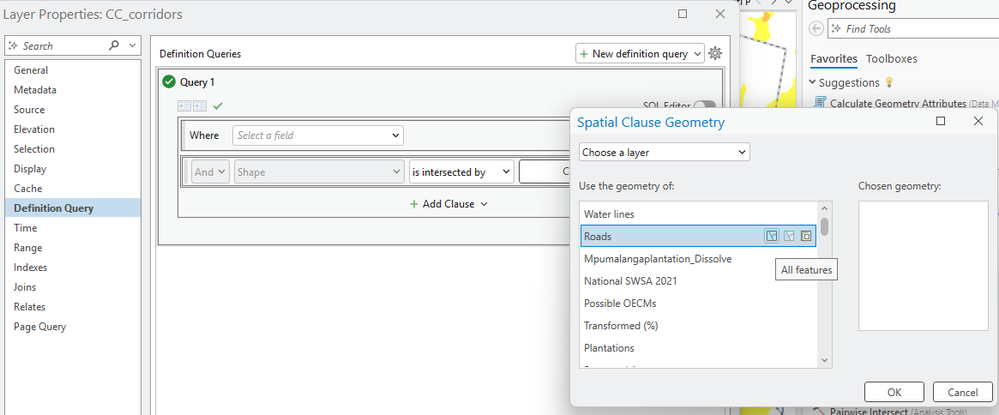Click OK in Spatial Clause Geometry
Viewport: 999px width, 415px height.
click(x=894, y=392)
